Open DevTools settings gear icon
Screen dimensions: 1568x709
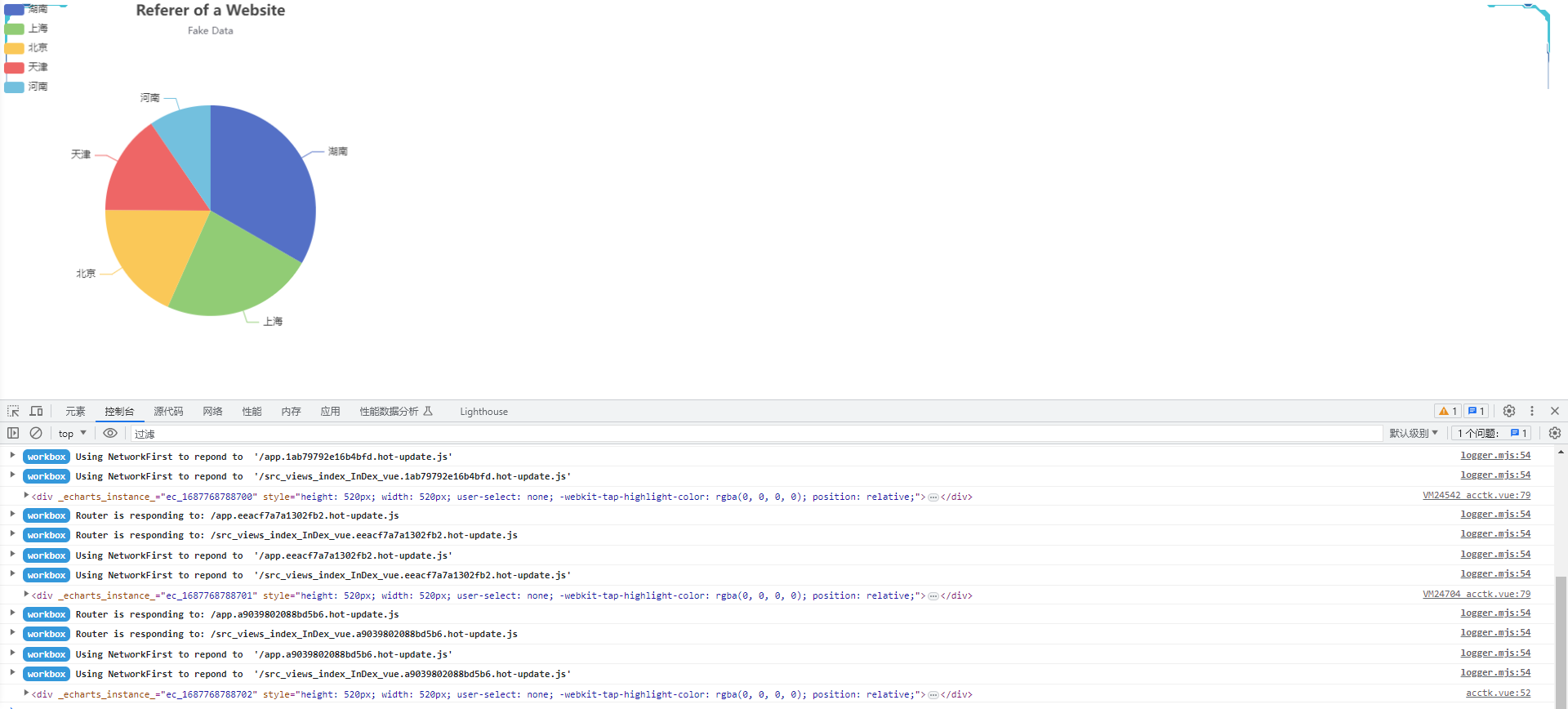[1509, 411]
